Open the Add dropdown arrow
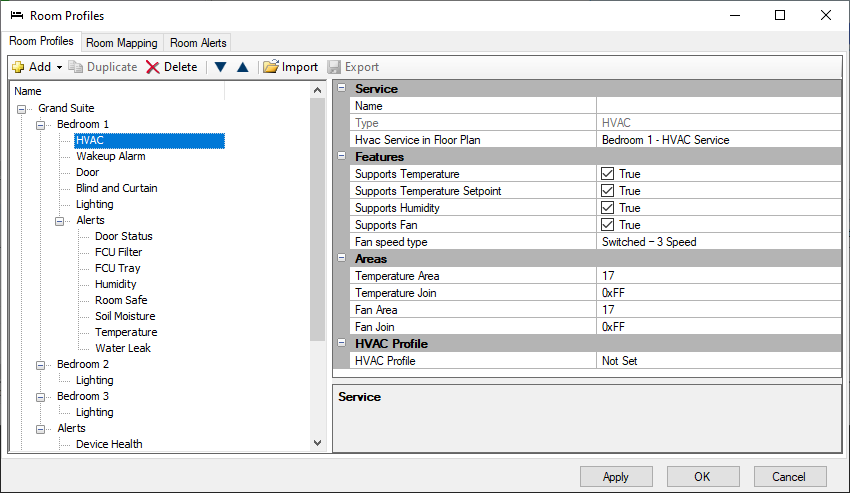This screenshot has height=493, width=850. coord(59,68)
